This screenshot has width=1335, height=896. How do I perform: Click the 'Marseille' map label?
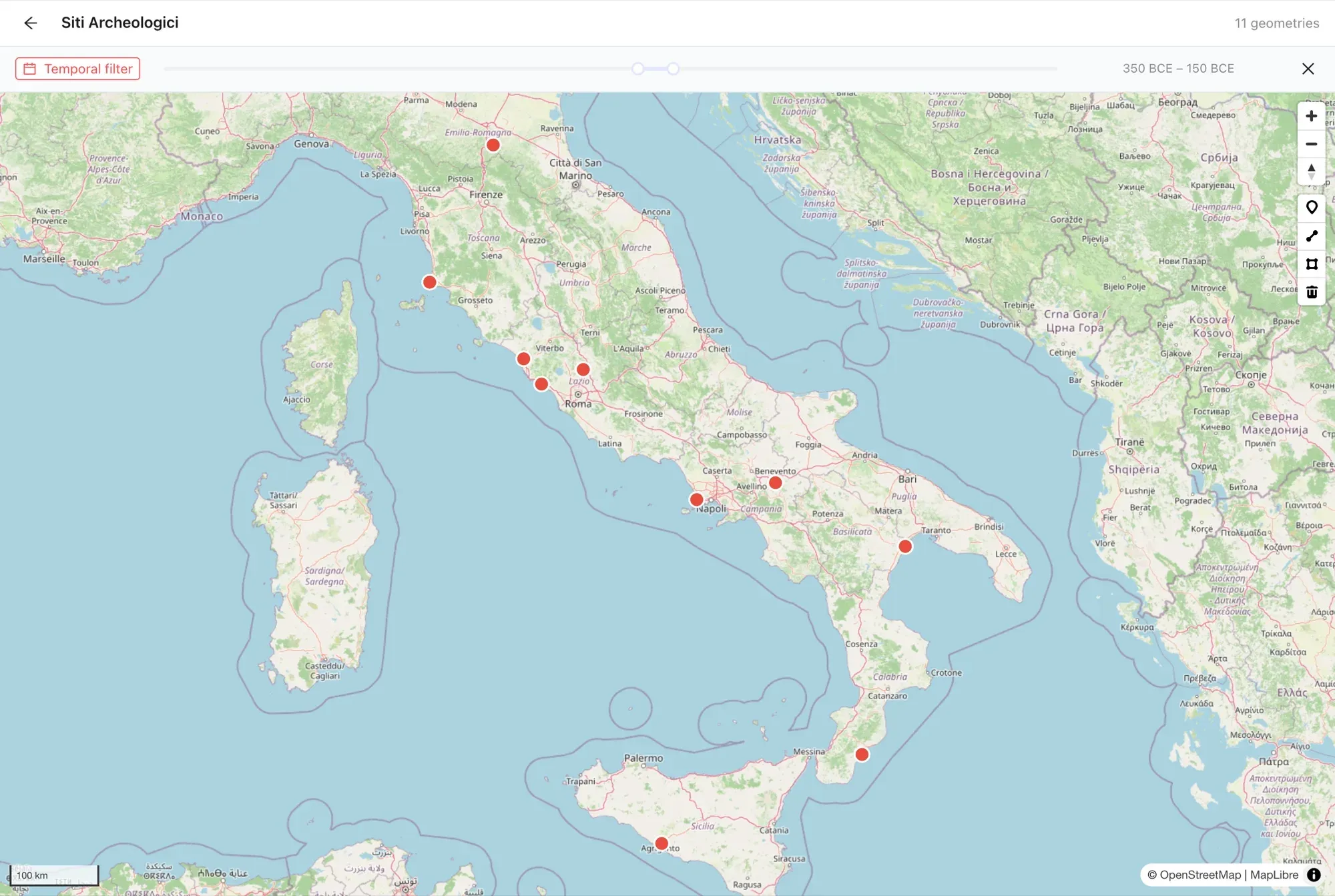44,259
